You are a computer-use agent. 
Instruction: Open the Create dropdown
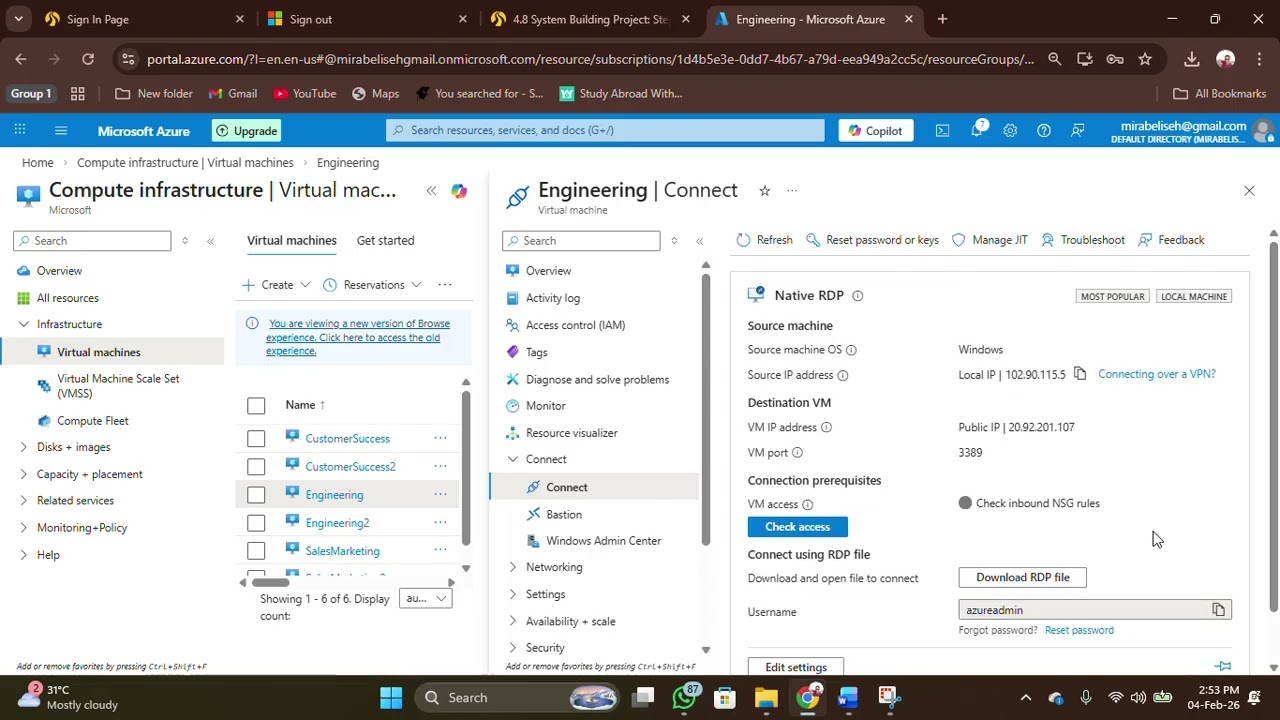point(276,285)
